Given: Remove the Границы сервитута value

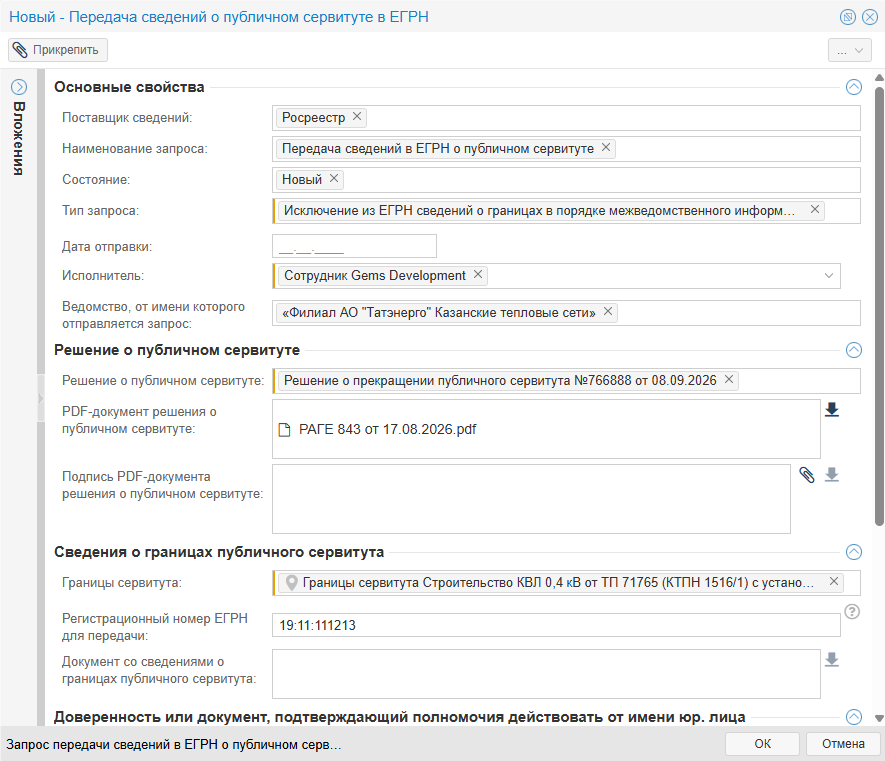Looking at the screenshot, I should [x=834, y=581].
